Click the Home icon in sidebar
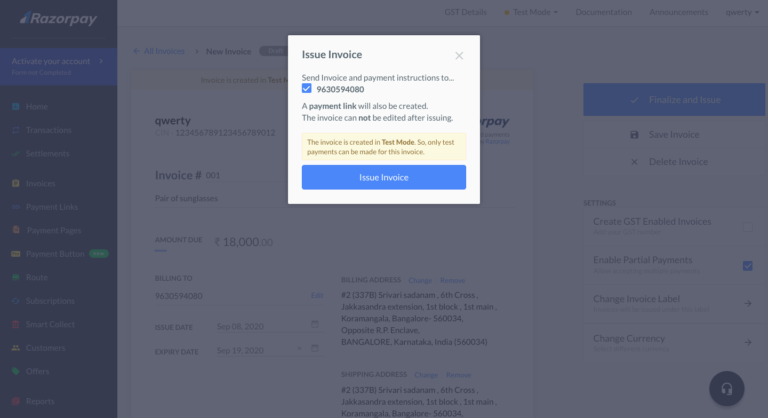This screenshot has width=768, height=418. [16, 106]
